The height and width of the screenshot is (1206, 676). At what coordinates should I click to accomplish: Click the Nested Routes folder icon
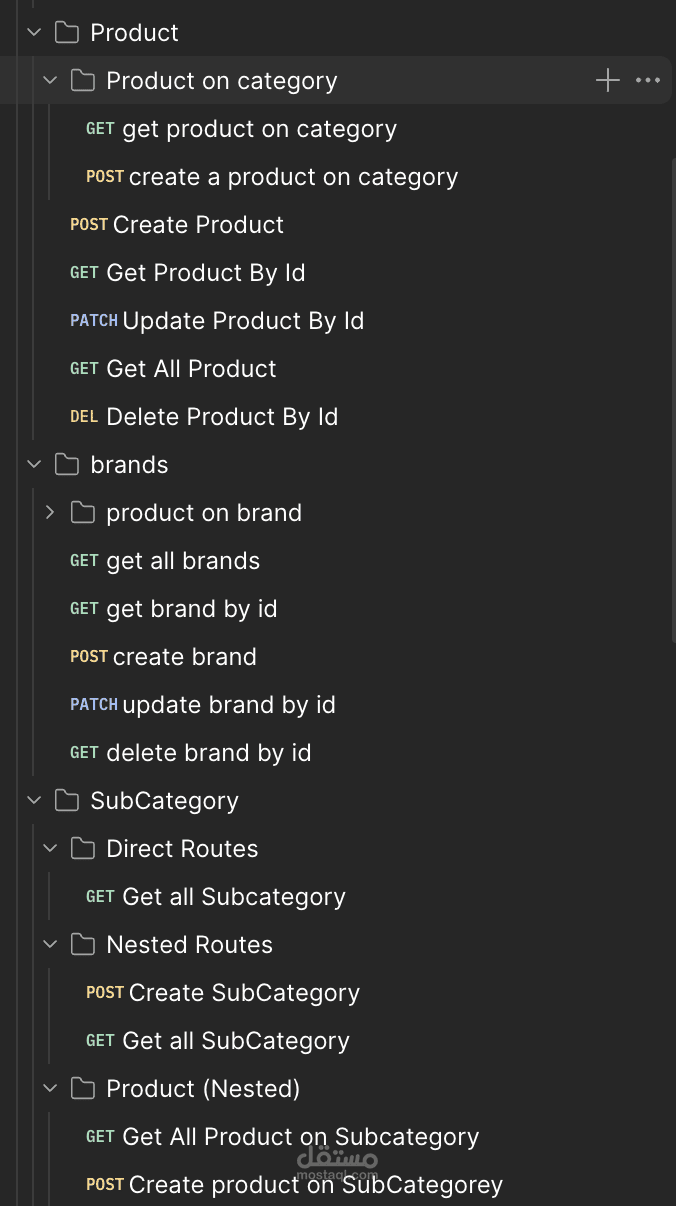click(83, 945)
